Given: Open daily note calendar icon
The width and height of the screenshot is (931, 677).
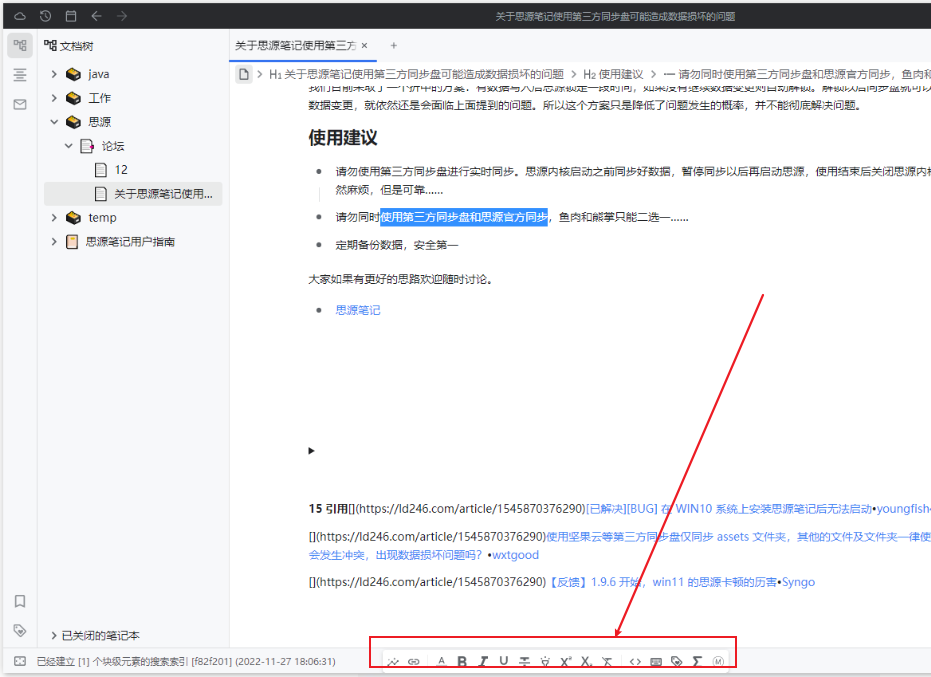Looking at the screenshot, I should coord(71,16).
